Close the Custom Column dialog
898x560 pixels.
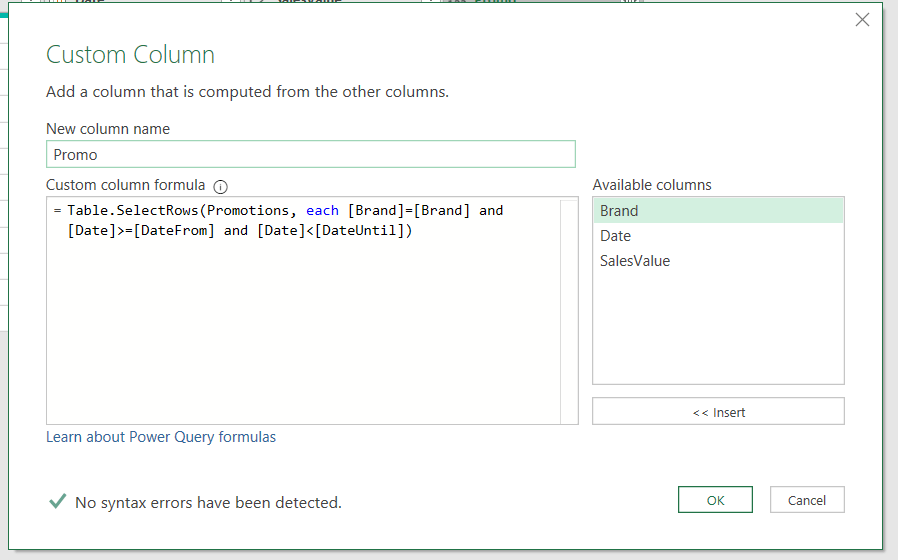[x=862, y=20]
